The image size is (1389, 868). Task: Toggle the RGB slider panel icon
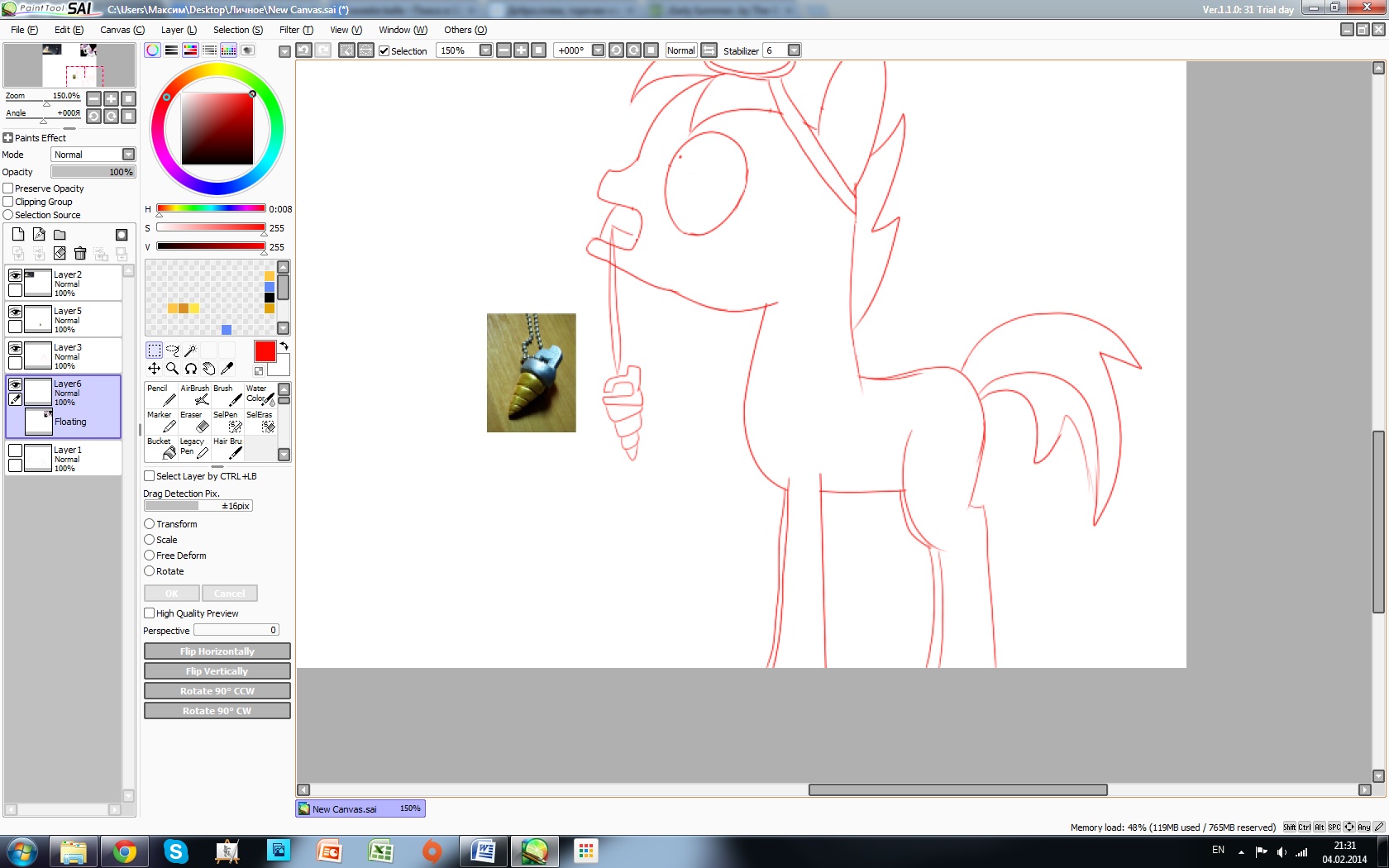point(171,50)
